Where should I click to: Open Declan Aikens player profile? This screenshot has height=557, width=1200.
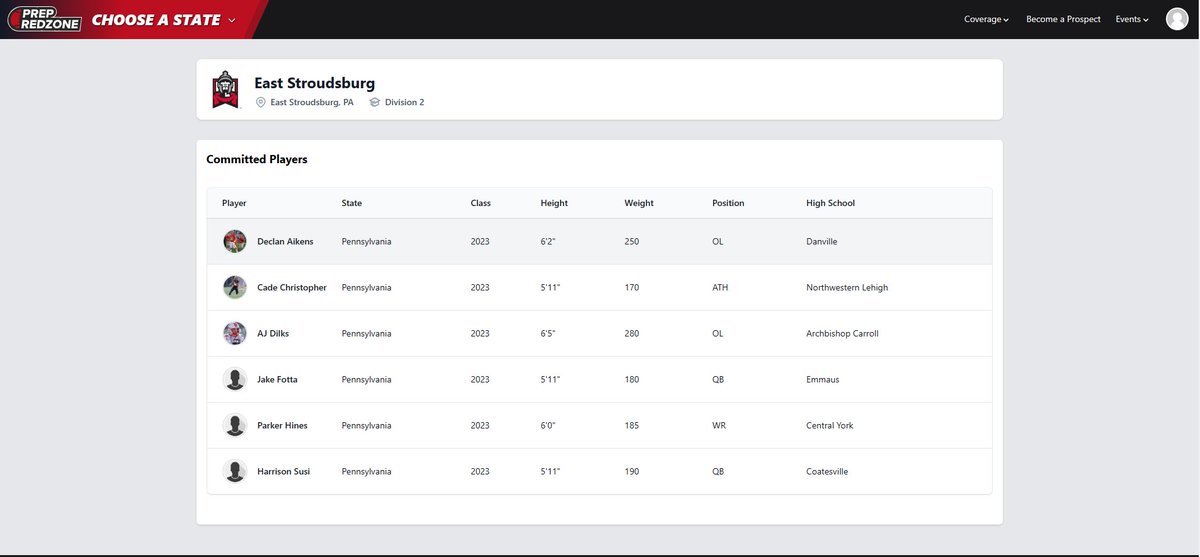coord(285,242)
